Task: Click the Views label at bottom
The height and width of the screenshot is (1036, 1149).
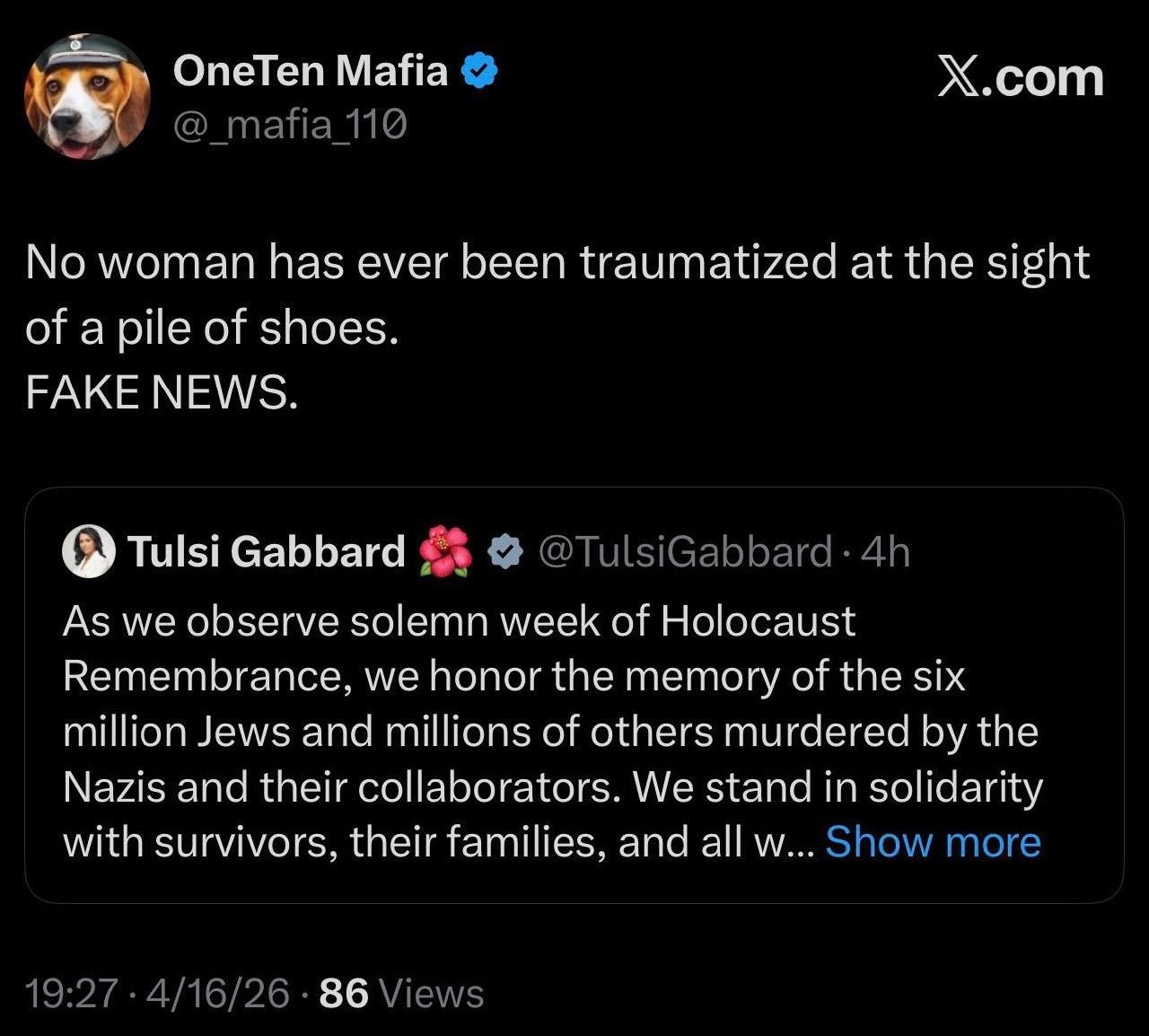Action: pyautogui.click(x=432, y=993)
